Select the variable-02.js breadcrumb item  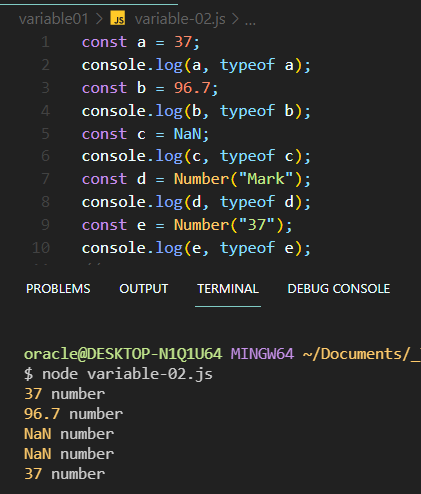pyautogui.click(x=180, y=19)
